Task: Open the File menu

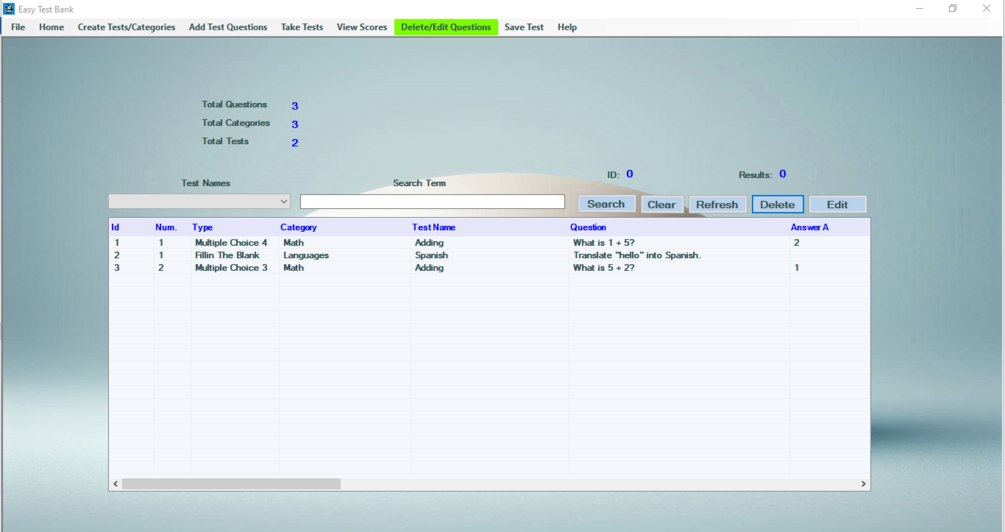Action: point(18,27)
